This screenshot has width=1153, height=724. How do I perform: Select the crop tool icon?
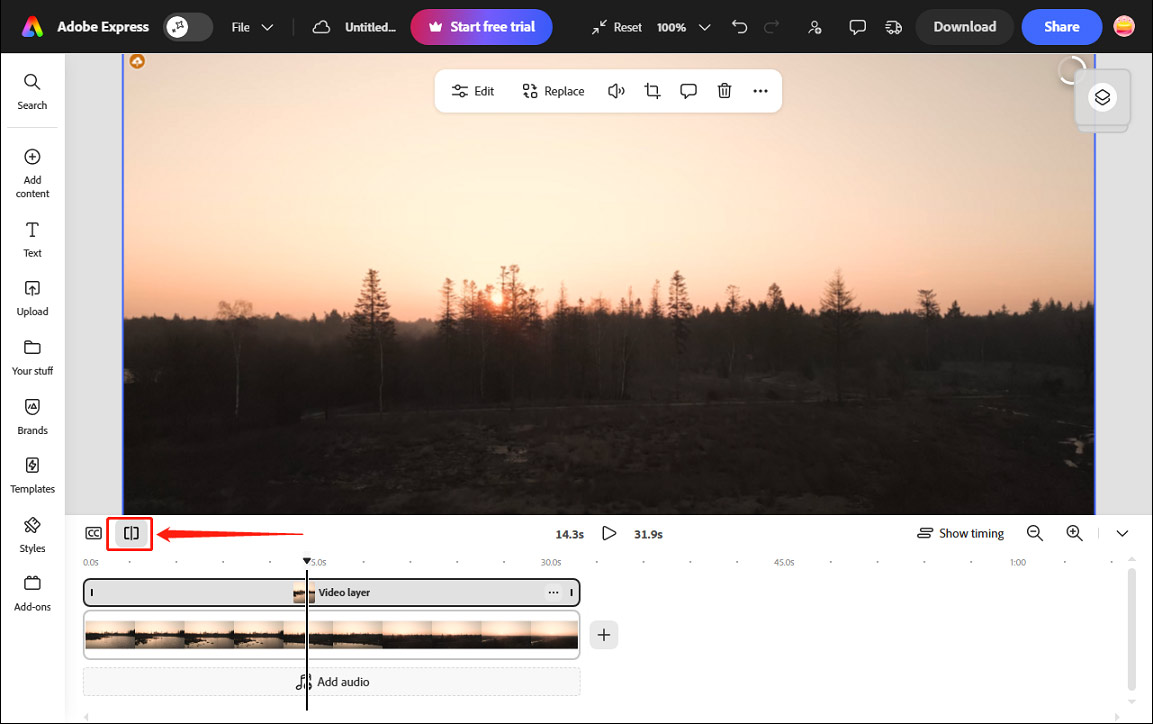coord(652,91)
